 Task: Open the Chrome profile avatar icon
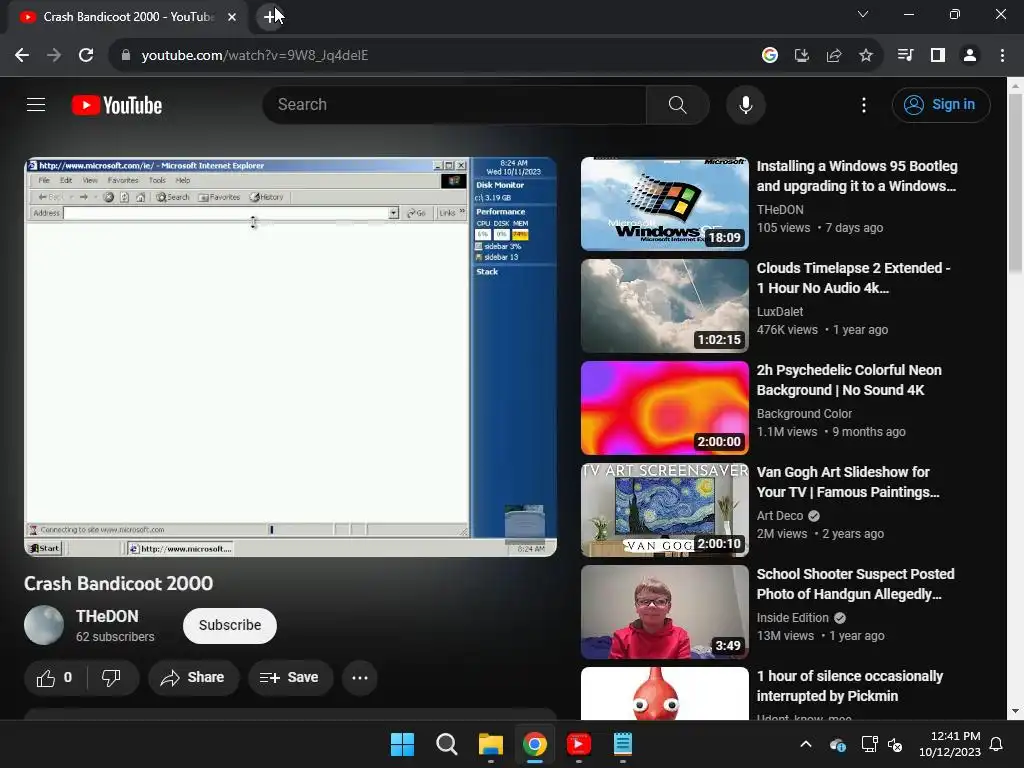point(970,56)
